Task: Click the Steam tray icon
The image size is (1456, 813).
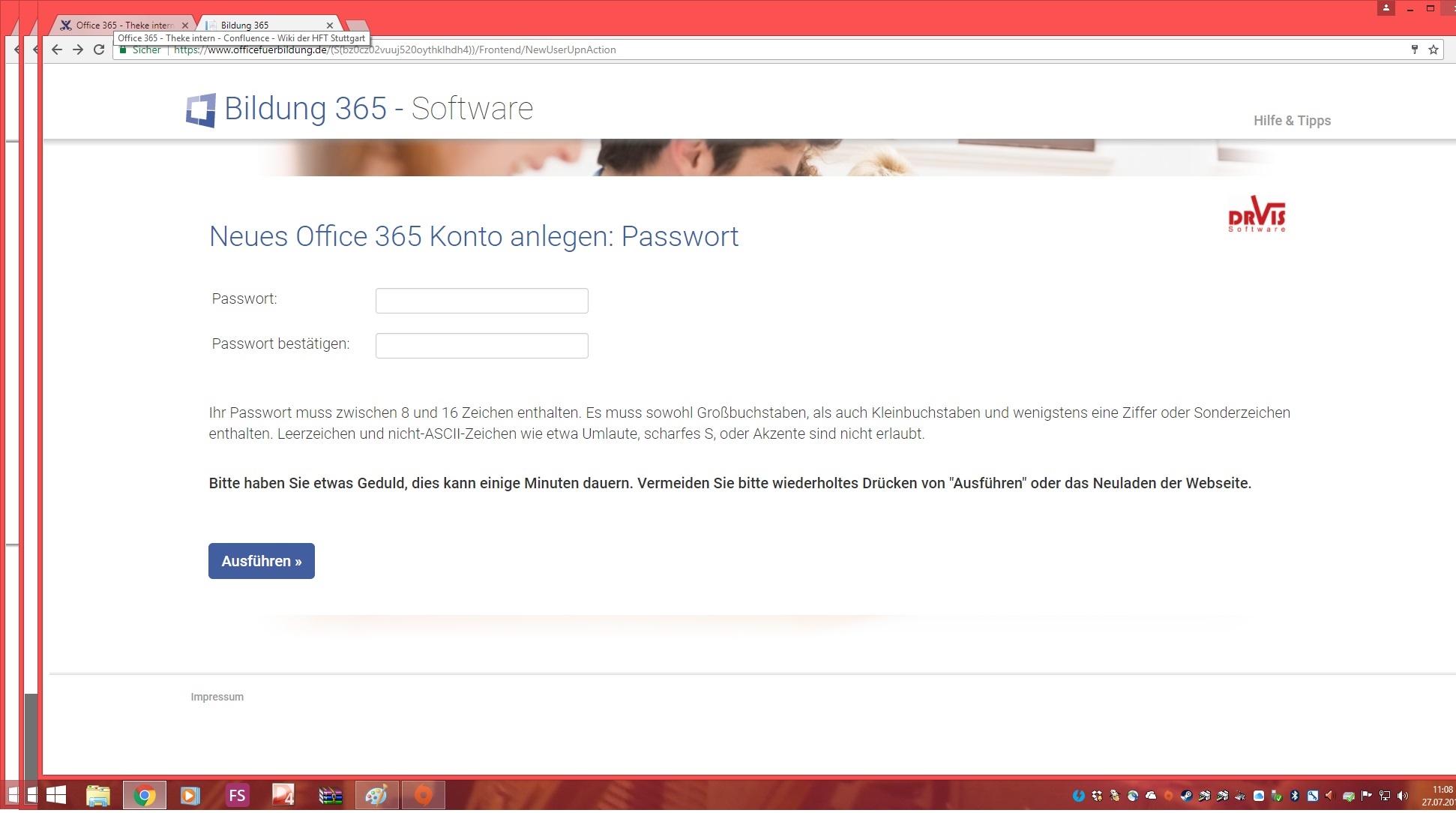Action: 1186,796
